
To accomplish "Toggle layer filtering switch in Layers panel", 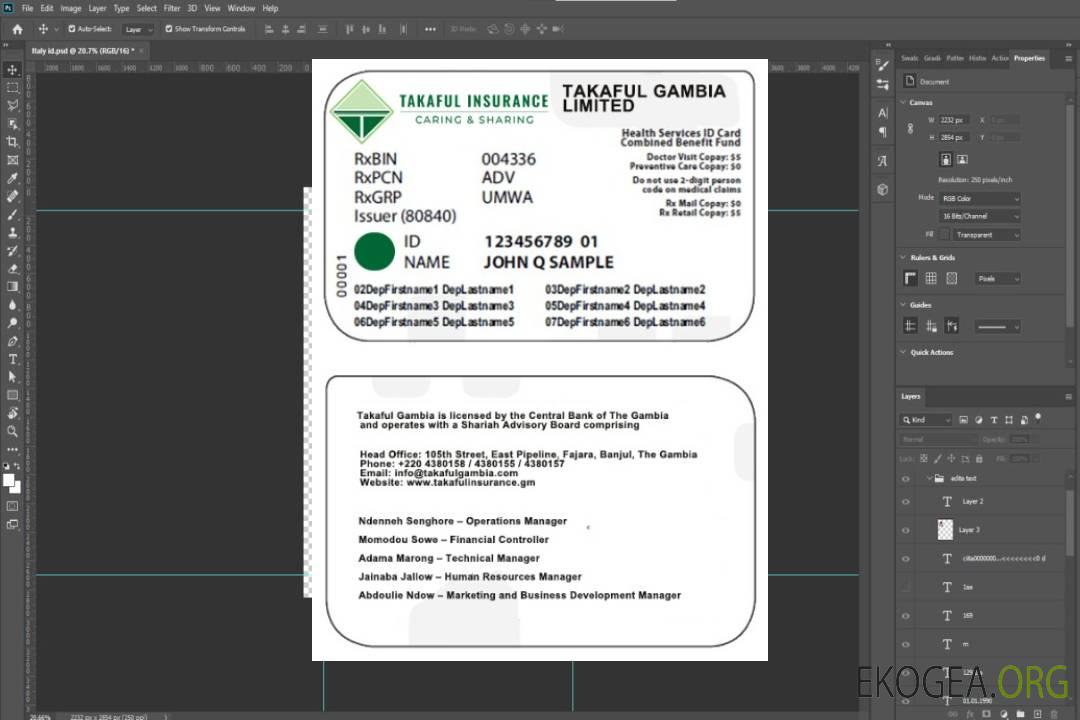I will 1038,418.
